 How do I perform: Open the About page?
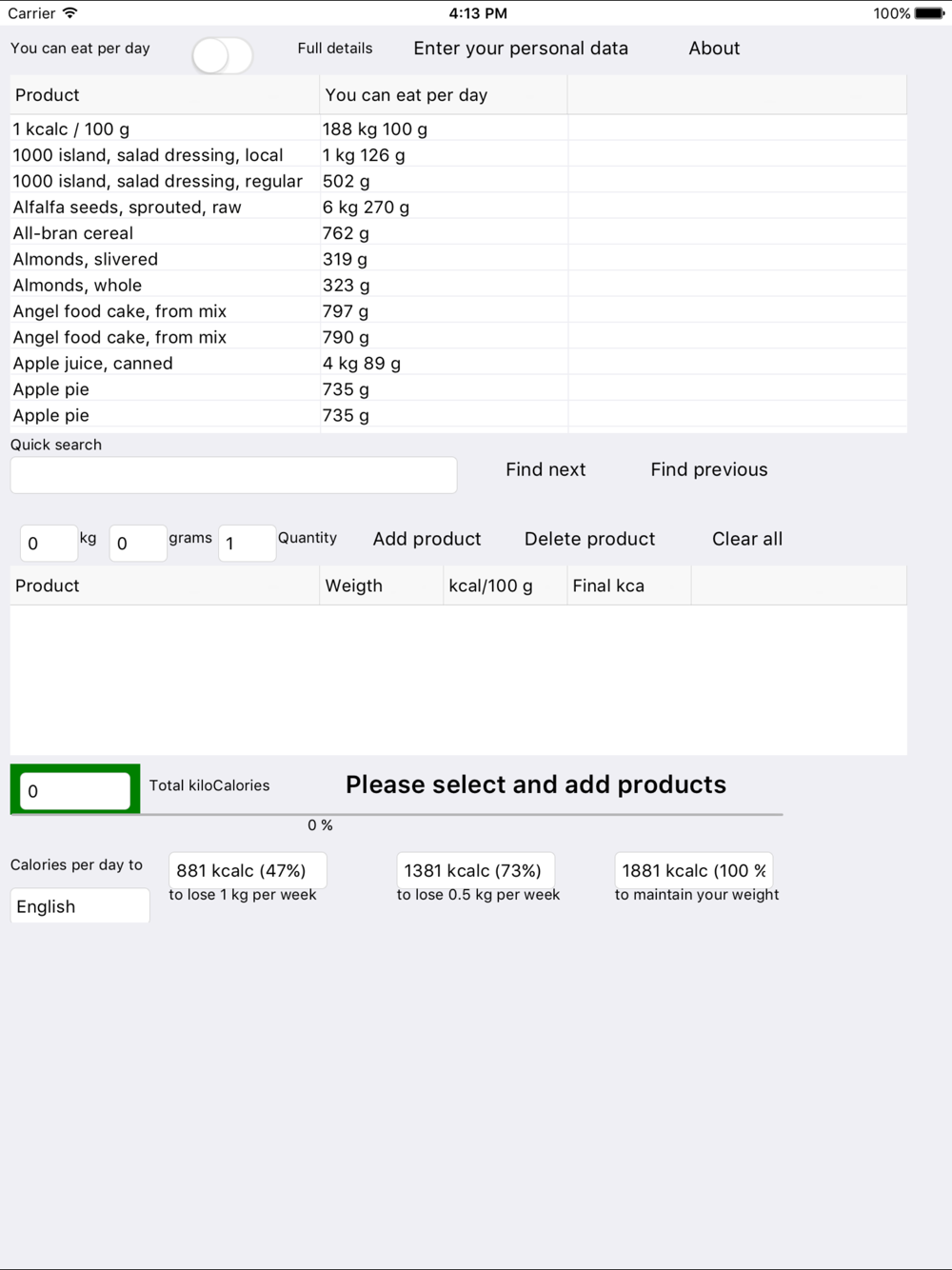(714, 49)
